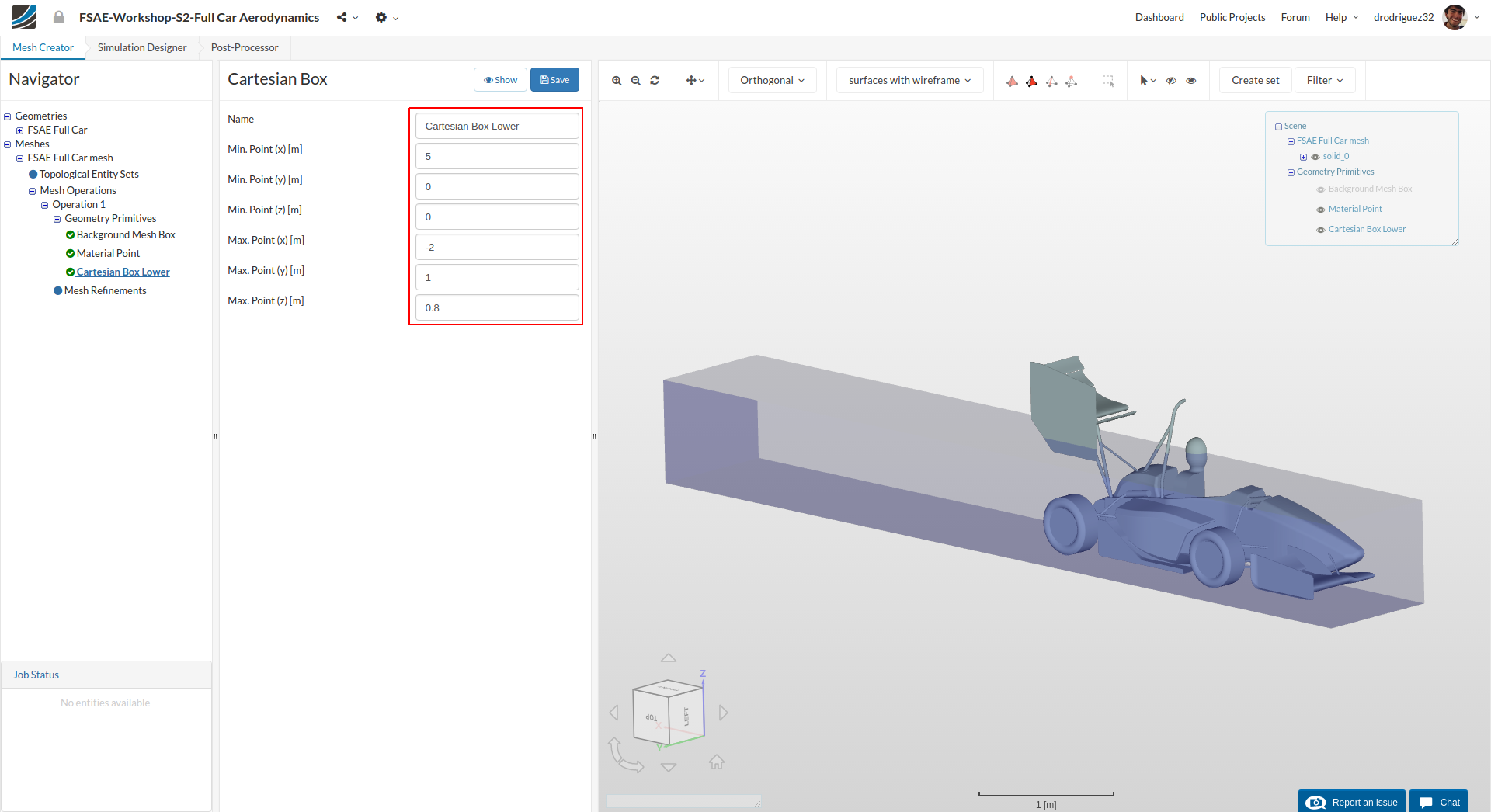This screenshot has width=1491, height=812.
Task: Open the settings gear in the header
Action: click(381, 17)
